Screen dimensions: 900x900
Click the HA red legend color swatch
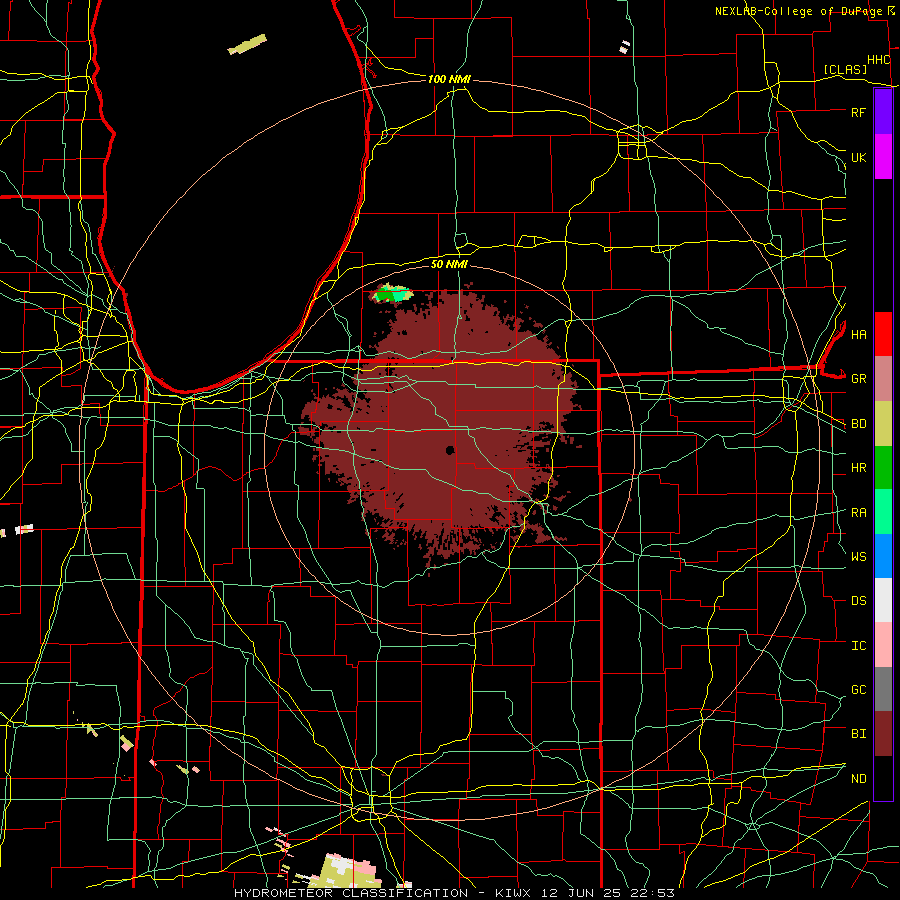click(883, 334)
